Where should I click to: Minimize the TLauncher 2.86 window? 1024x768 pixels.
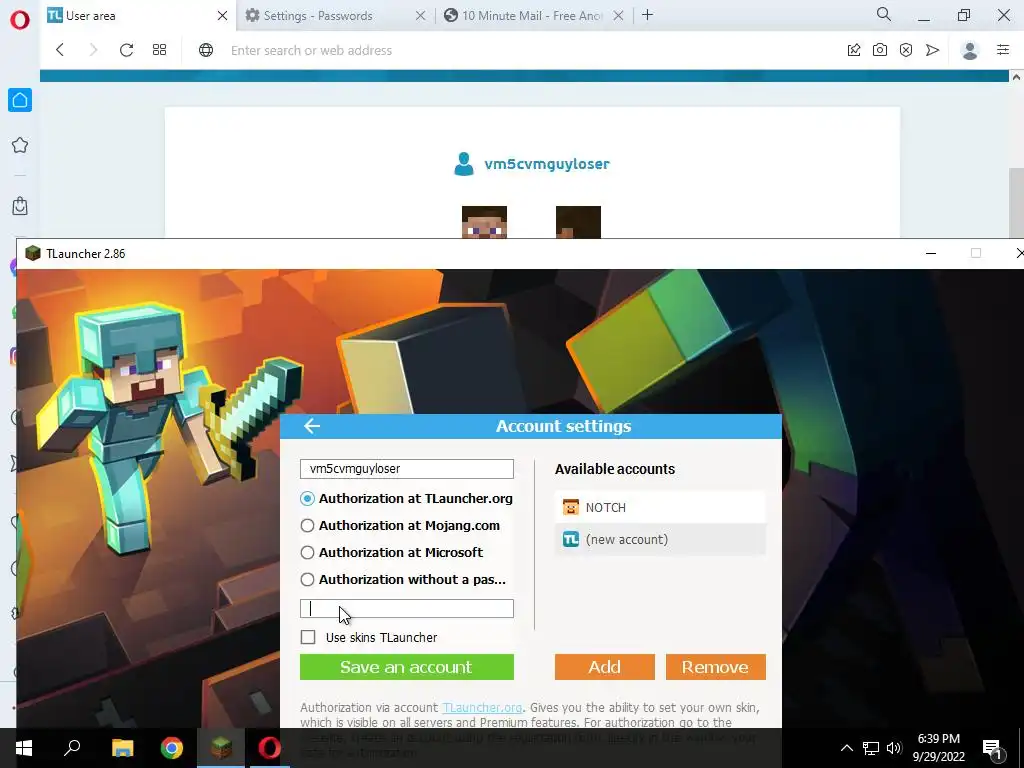point(931,253)
